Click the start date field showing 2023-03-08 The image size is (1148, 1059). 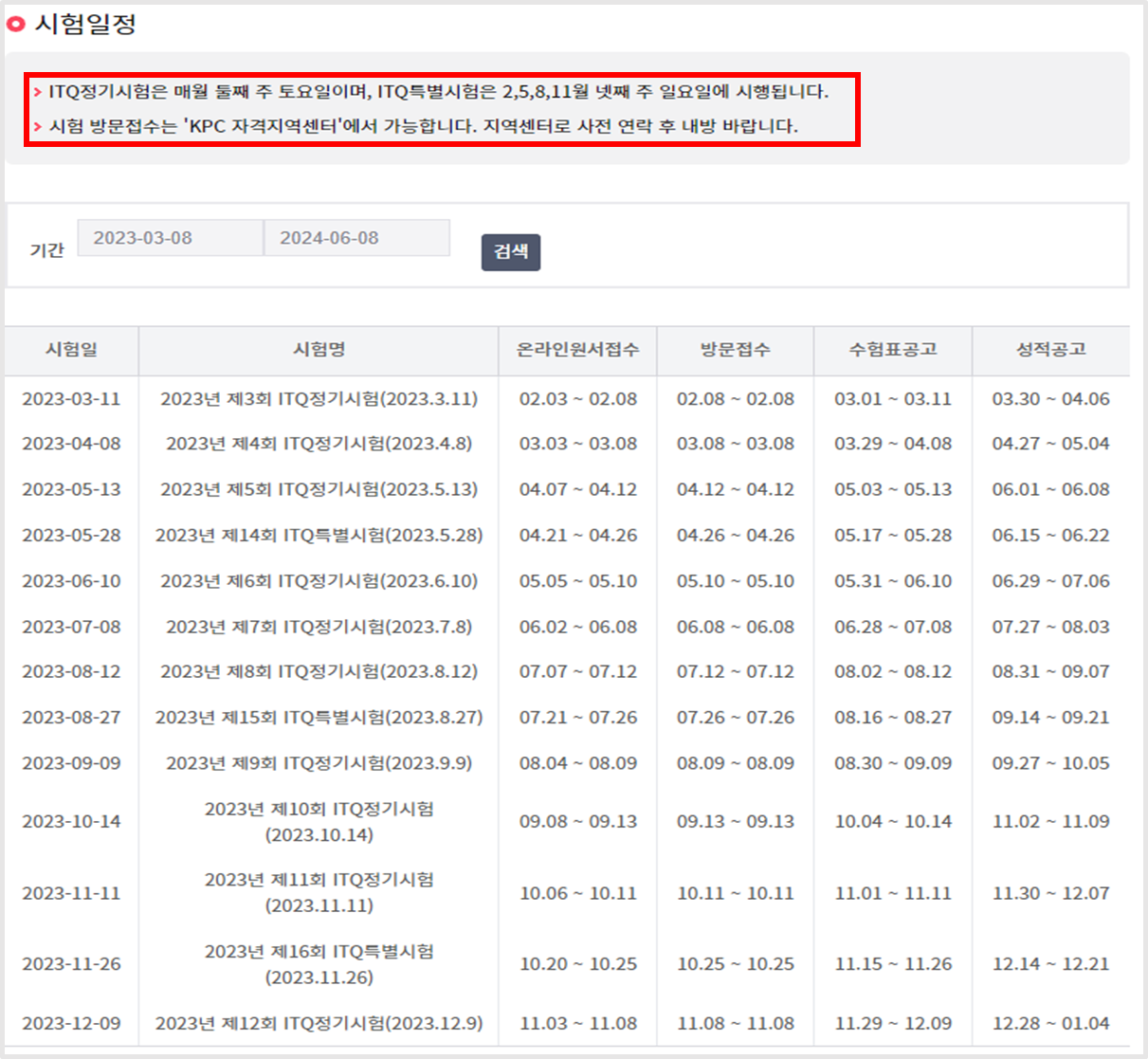169,238
